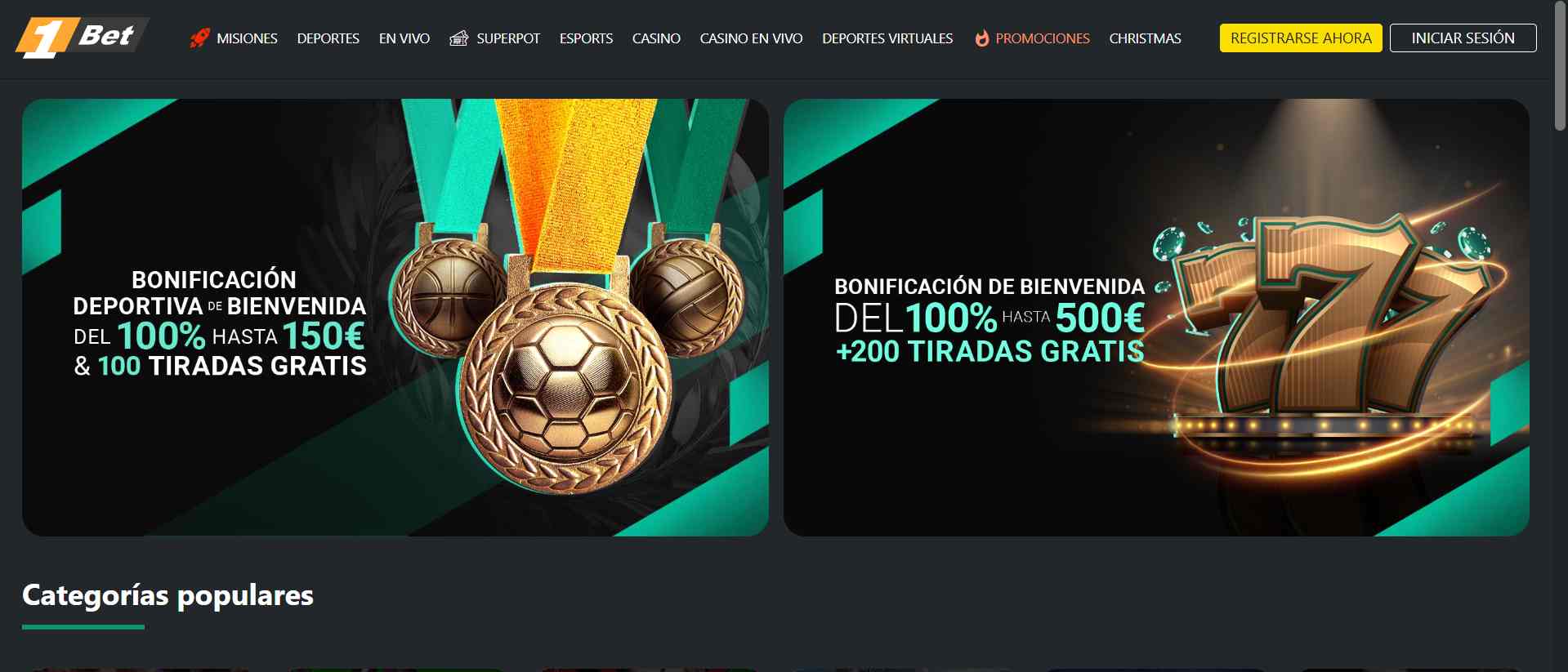1568x672 pixels.
Task: Open the casino 500€ welcome bonus banner
Action: tap(1156, 318)
